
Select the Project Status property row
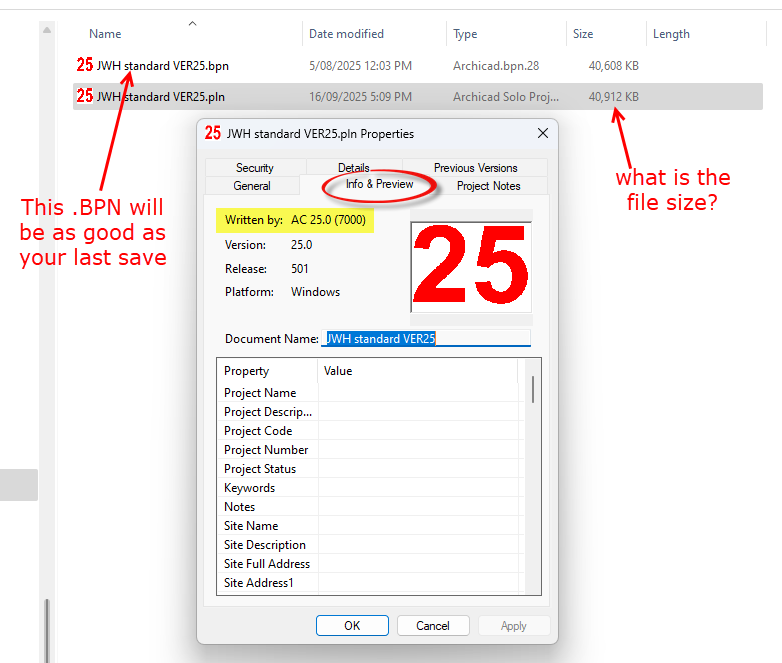click(x=370, y=468)
